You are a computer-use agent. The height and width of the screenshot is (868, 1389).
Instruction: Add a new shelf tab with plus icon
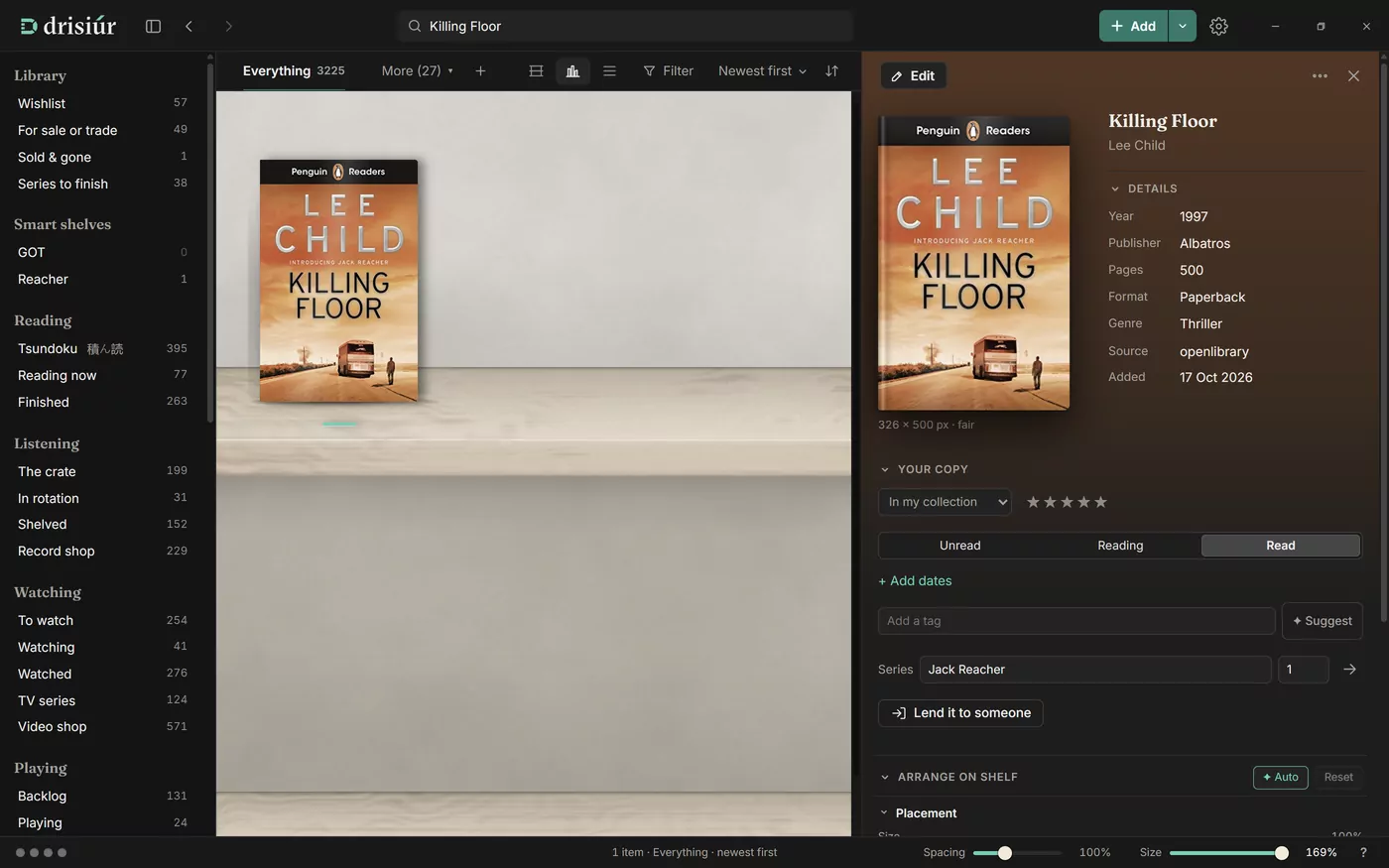(x=480, y=70)
